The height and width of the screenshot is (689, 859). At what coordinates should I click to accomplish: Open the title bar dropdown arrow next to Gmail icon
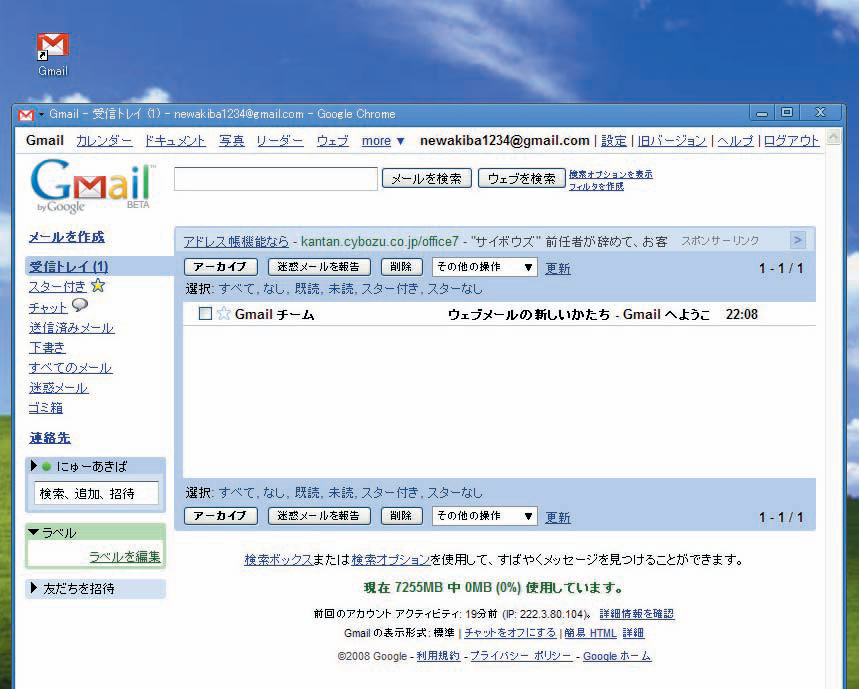[x=41, y=114]
